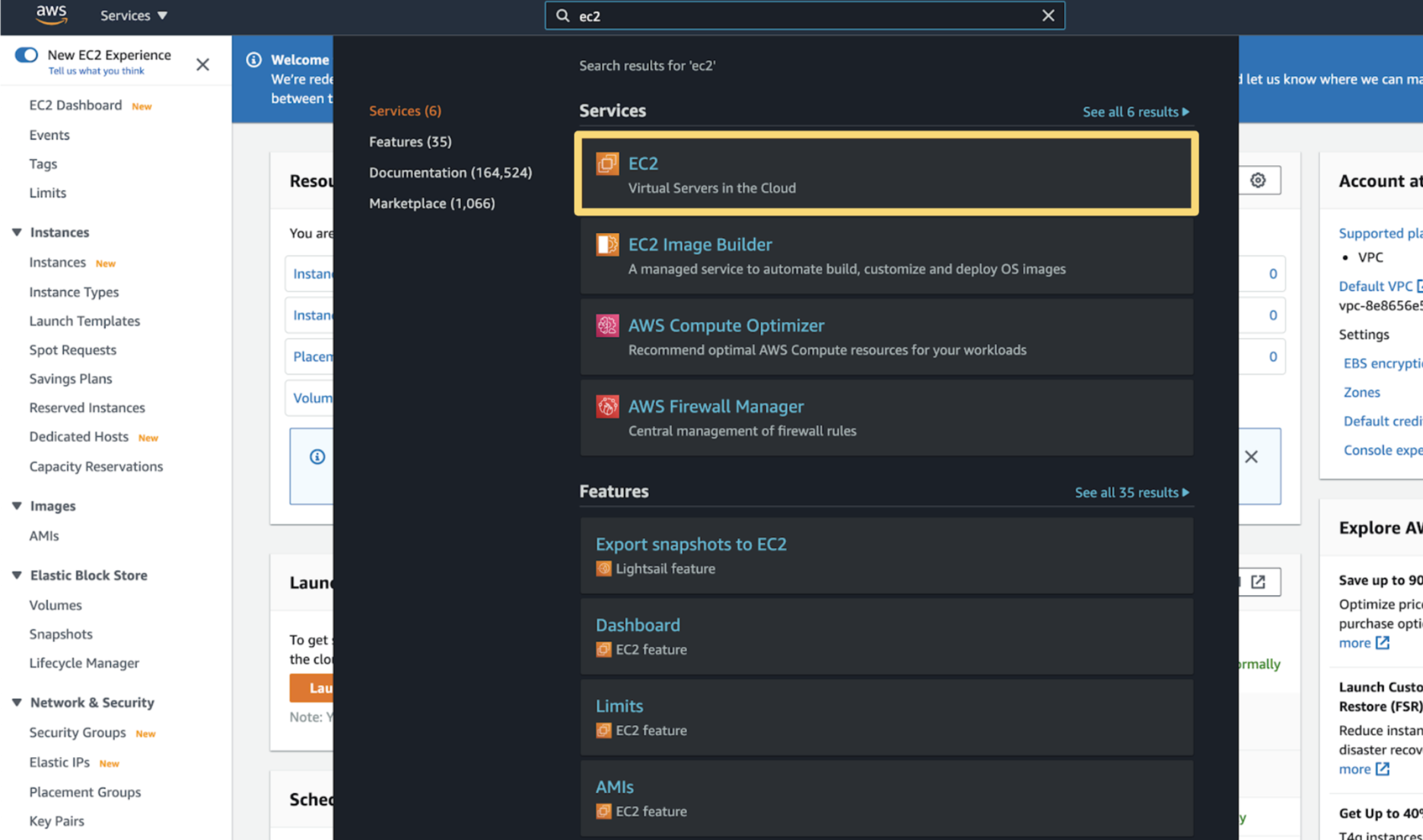Open the Services dropdown menu
This screenshot has width=1423, height=840.
click(x=133, y=15)
